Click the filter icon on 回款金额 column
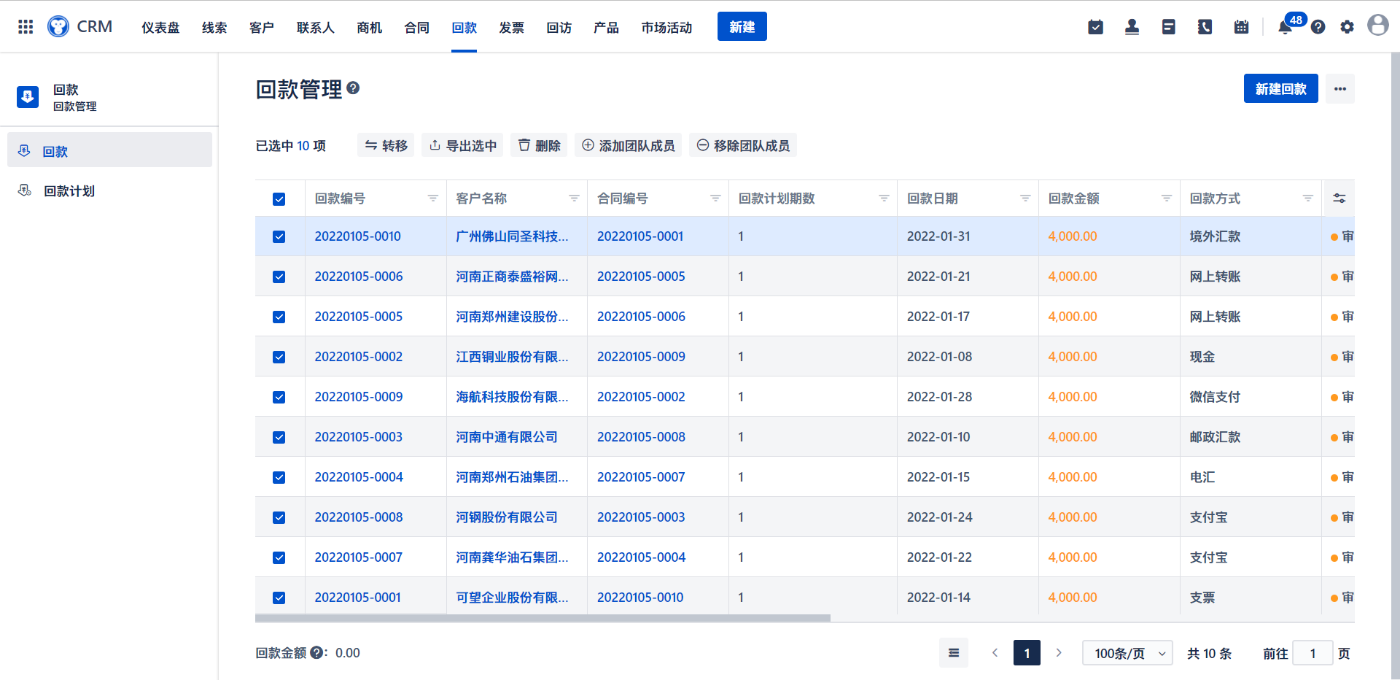The height and width of the screenshot is (680, 1400). pyautogui.click(x=1166, y=199)
